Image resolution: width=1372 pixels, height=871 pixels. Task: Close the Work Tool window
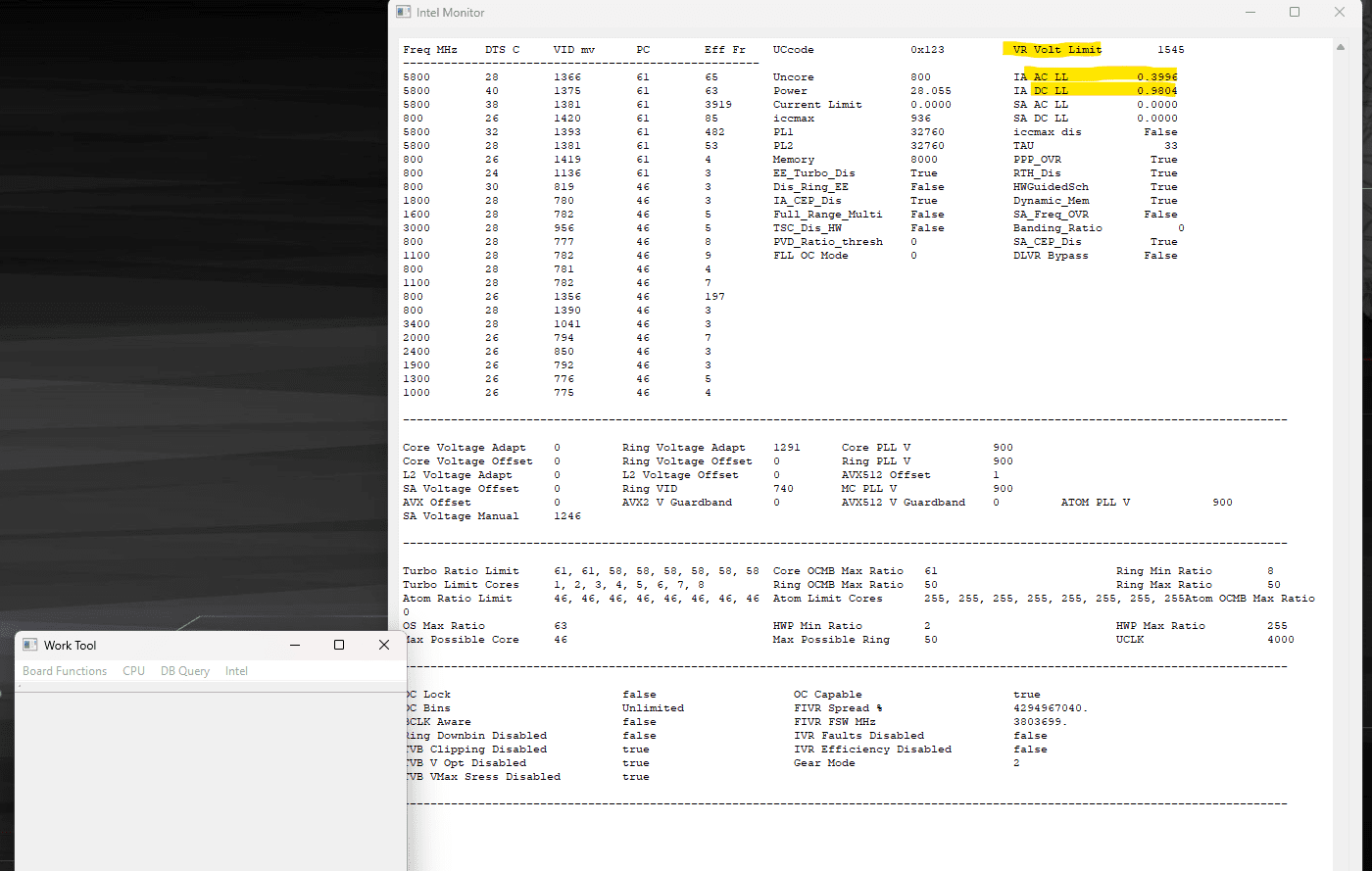384,645
